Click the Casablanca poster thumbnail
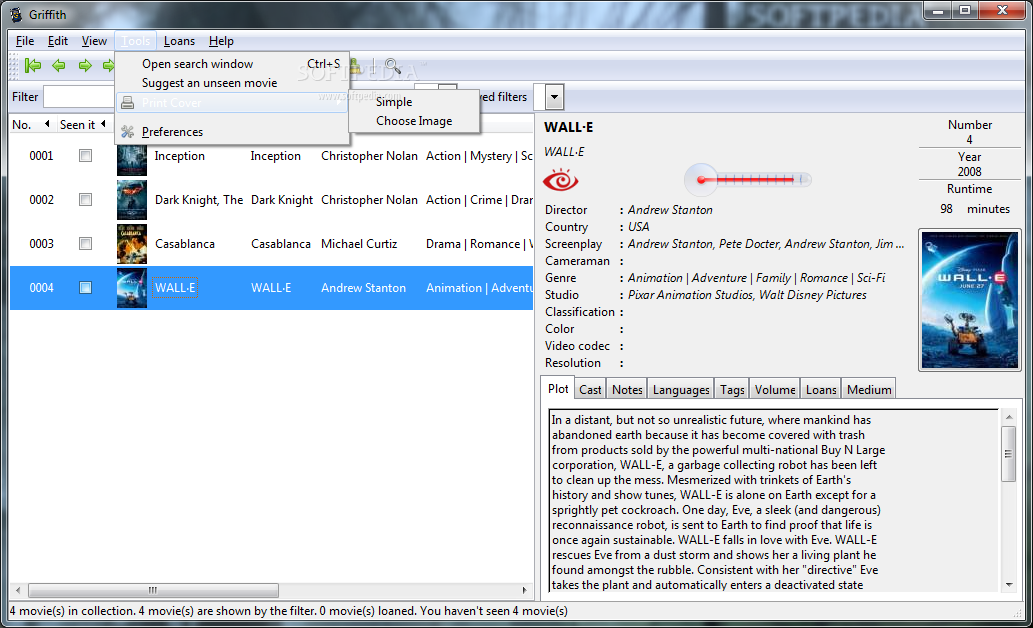Viewport: 1033px width, 628px height. 132,244
